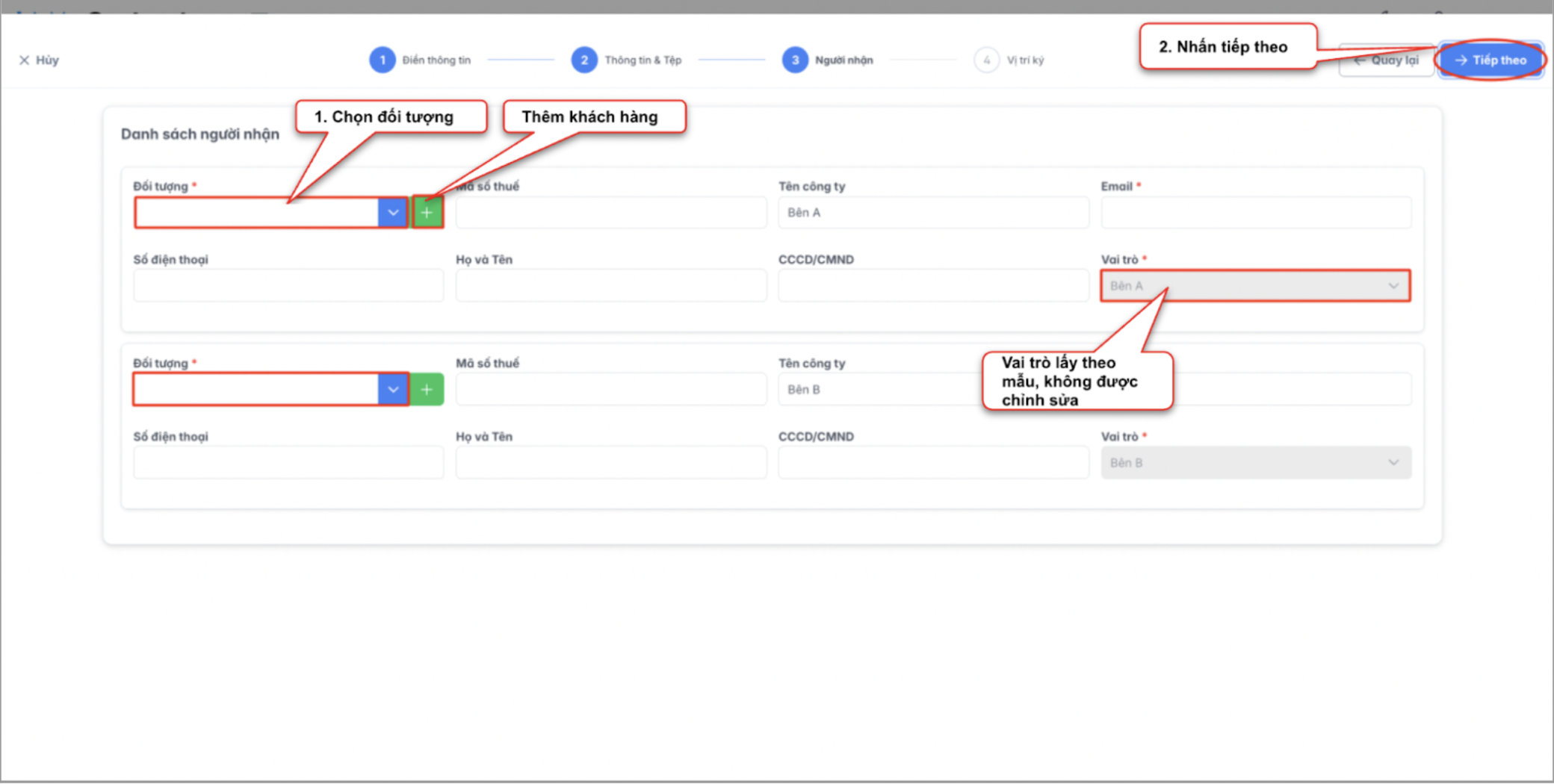The width and height of the screenshot is (1554, 784).
Task: Expand the Vai trò Bên A dropdown
Action: (x=1393, y=286)
